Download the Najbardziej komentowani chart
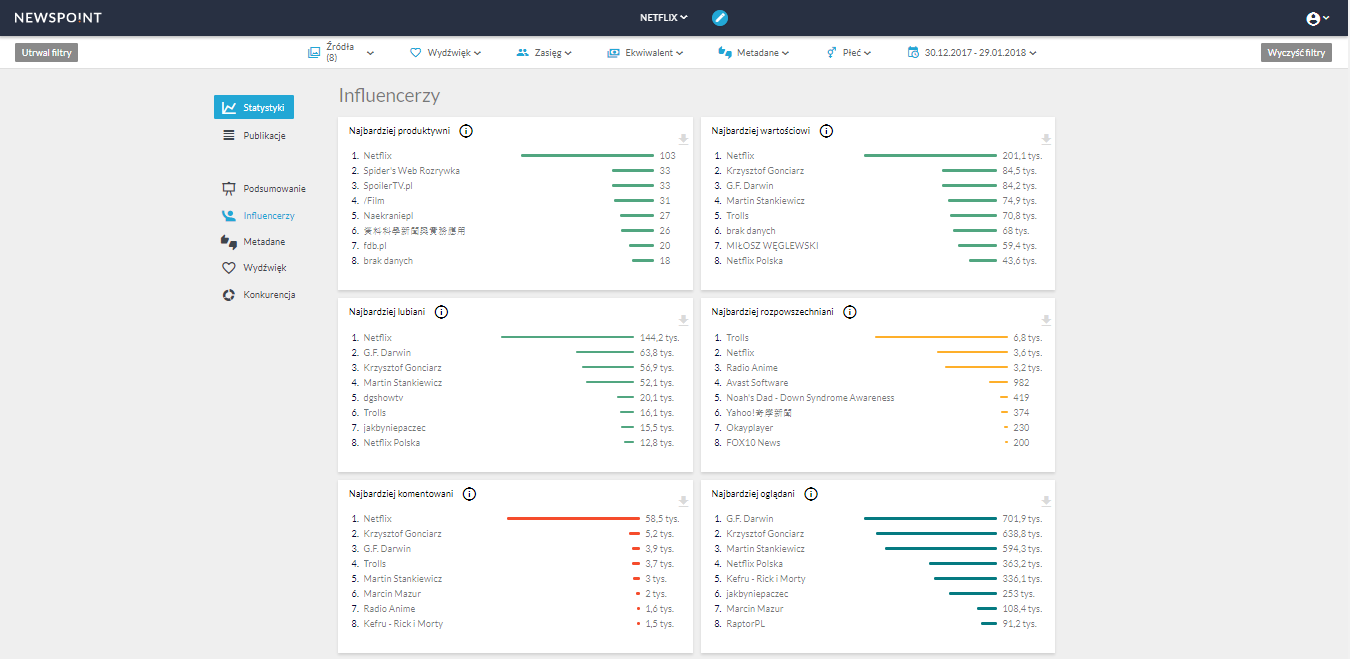Image resolution: width=1350 pixels, height=659 pixels. coord(684,501)
